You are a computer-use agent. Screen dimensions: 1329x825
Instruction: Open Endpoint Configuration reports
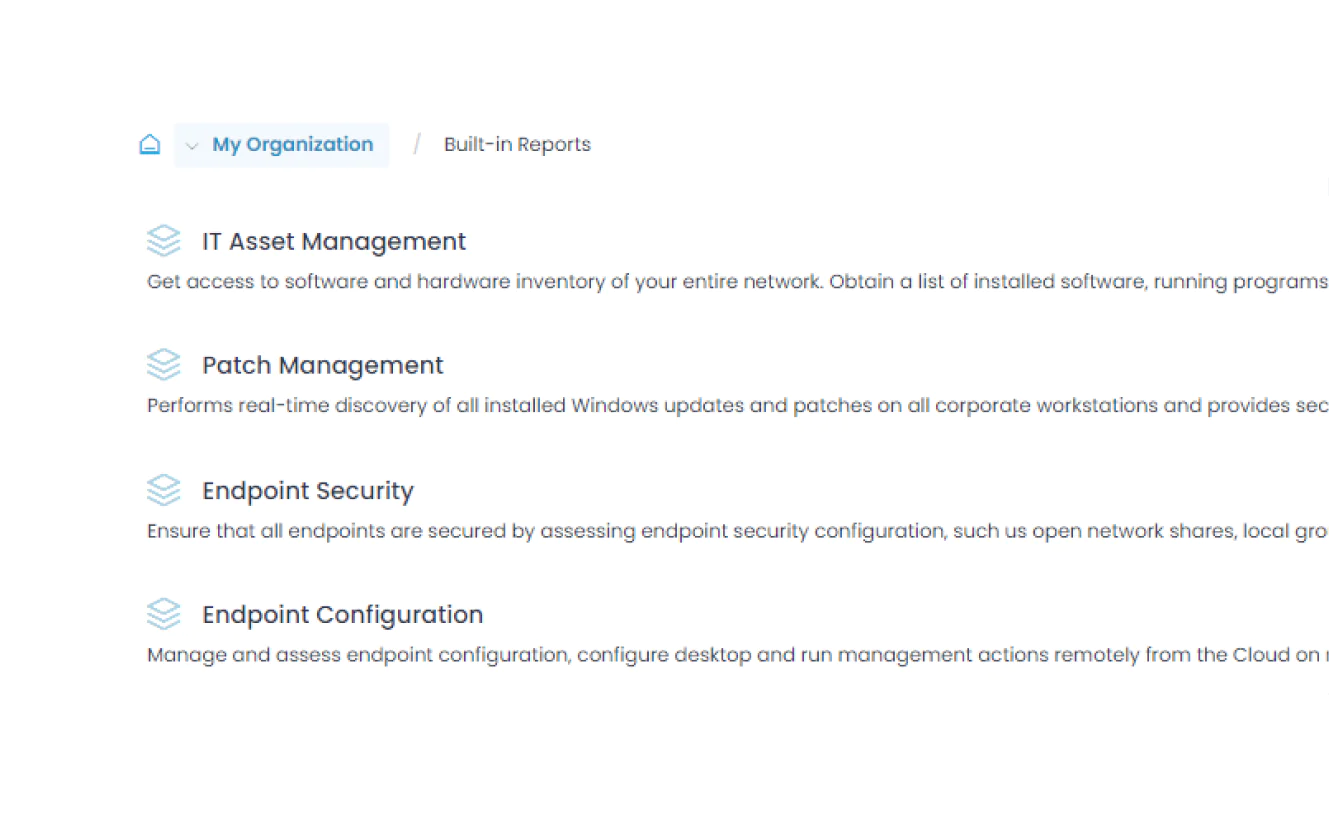(x=343, y=615)
